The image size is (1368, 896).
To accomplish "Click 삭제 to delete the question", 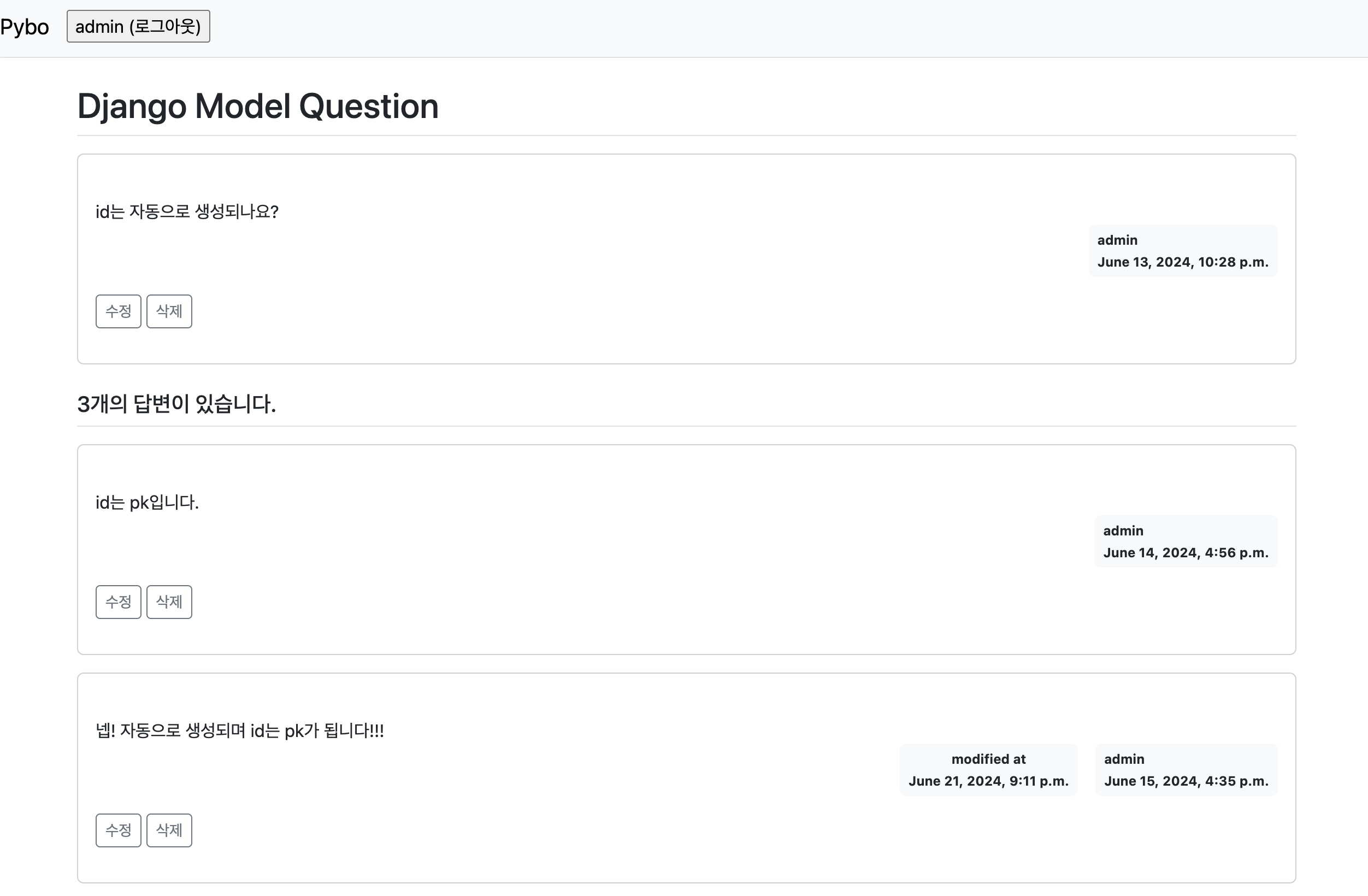I will 169,311.
